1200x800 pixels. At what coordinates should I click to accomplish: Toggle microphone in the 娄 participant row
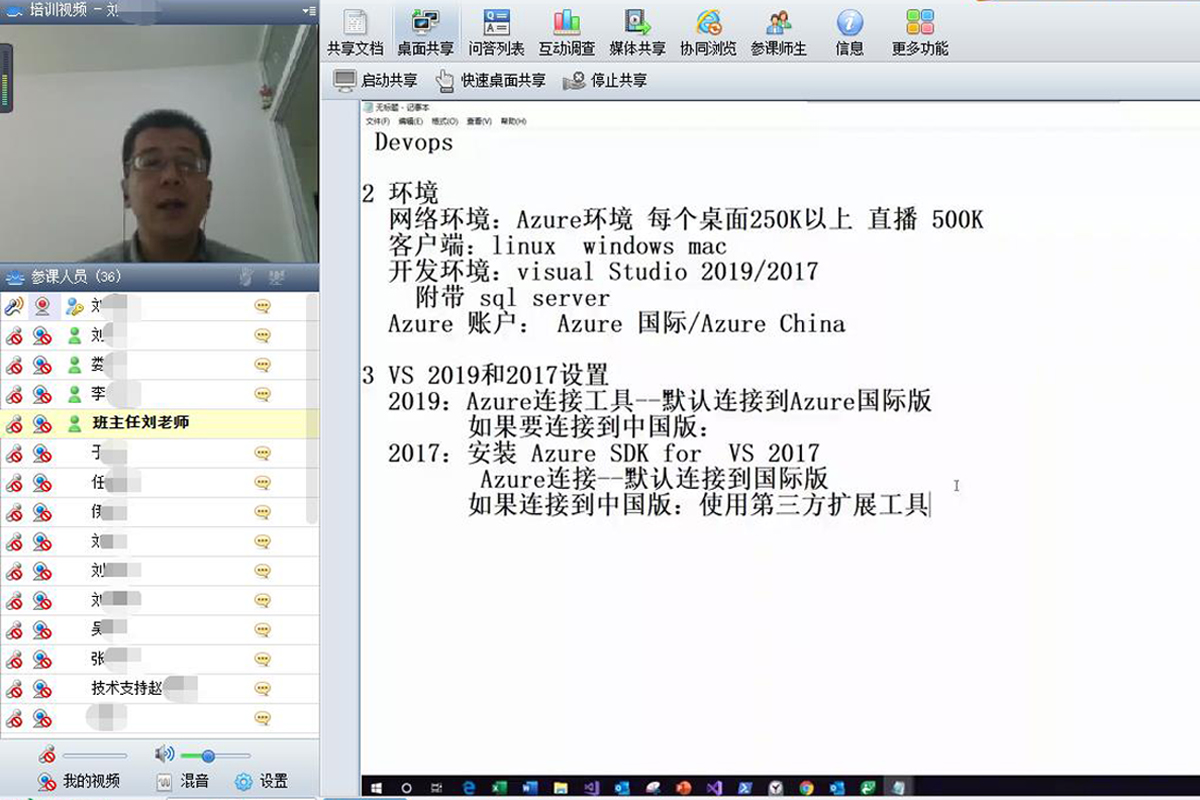14,365
